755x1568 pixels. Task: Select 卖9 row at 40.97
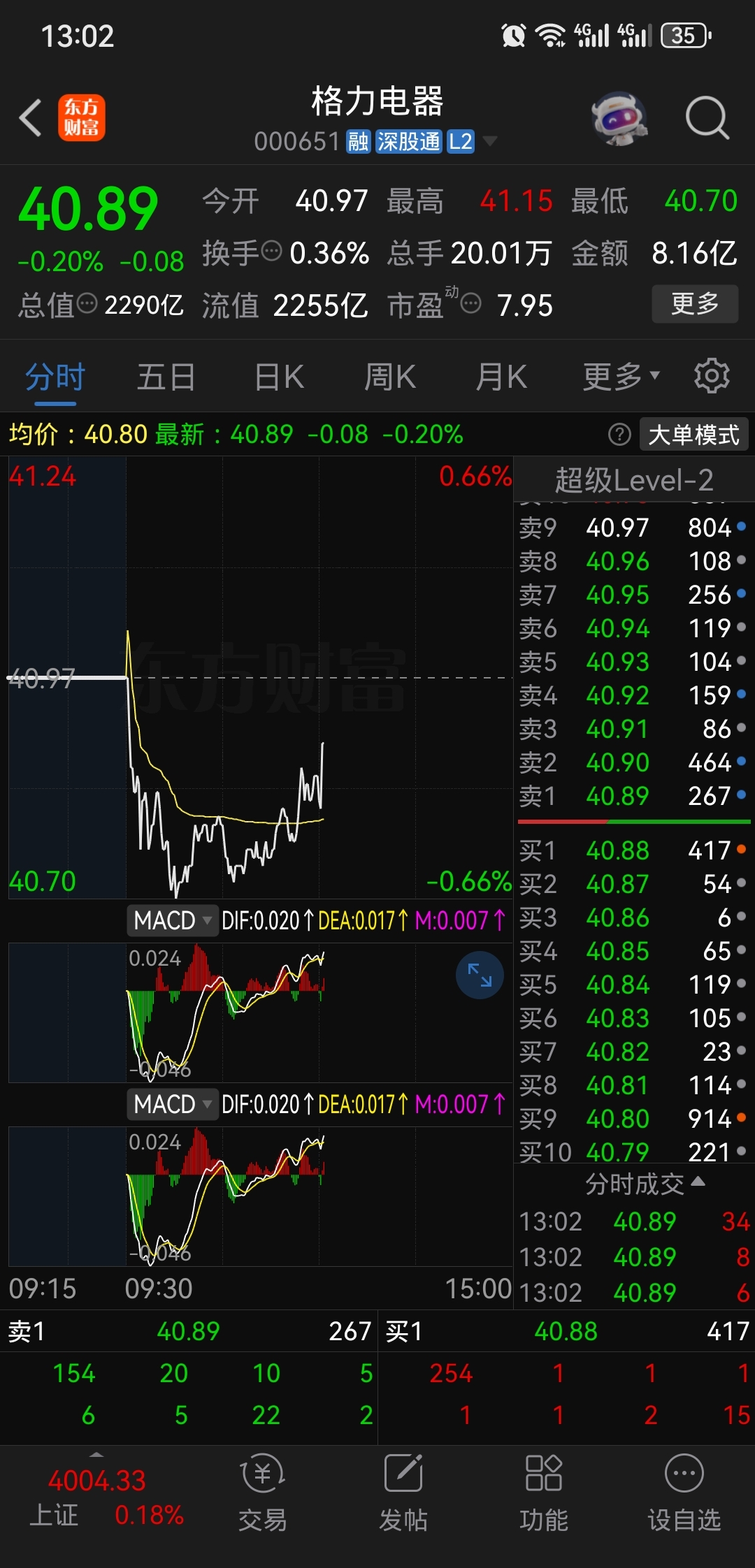(633, 528)
